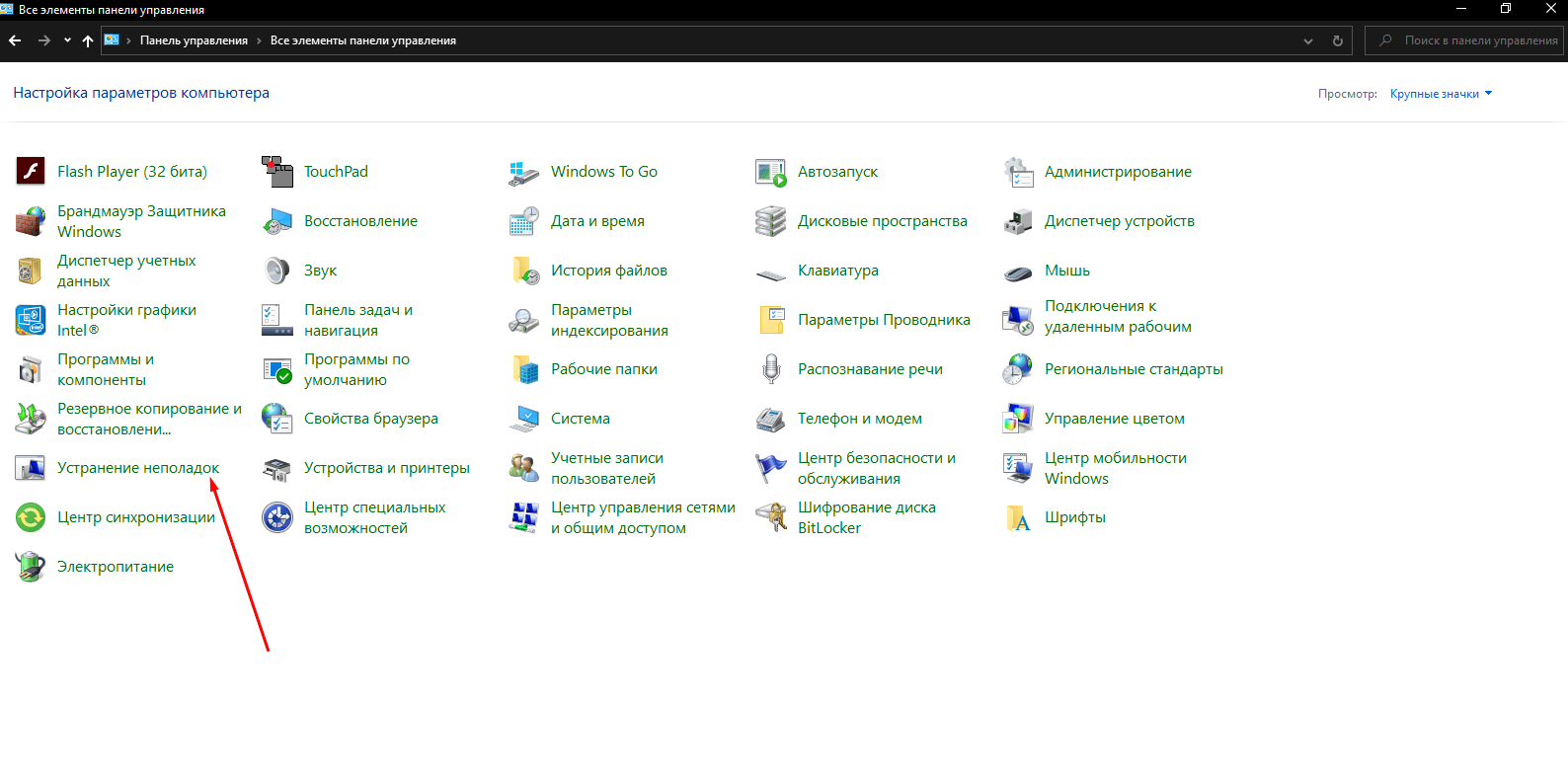This screenshot has width=1568, height=778.
Task: Click the Центр синхронизации icon
Action: point(31,517)
